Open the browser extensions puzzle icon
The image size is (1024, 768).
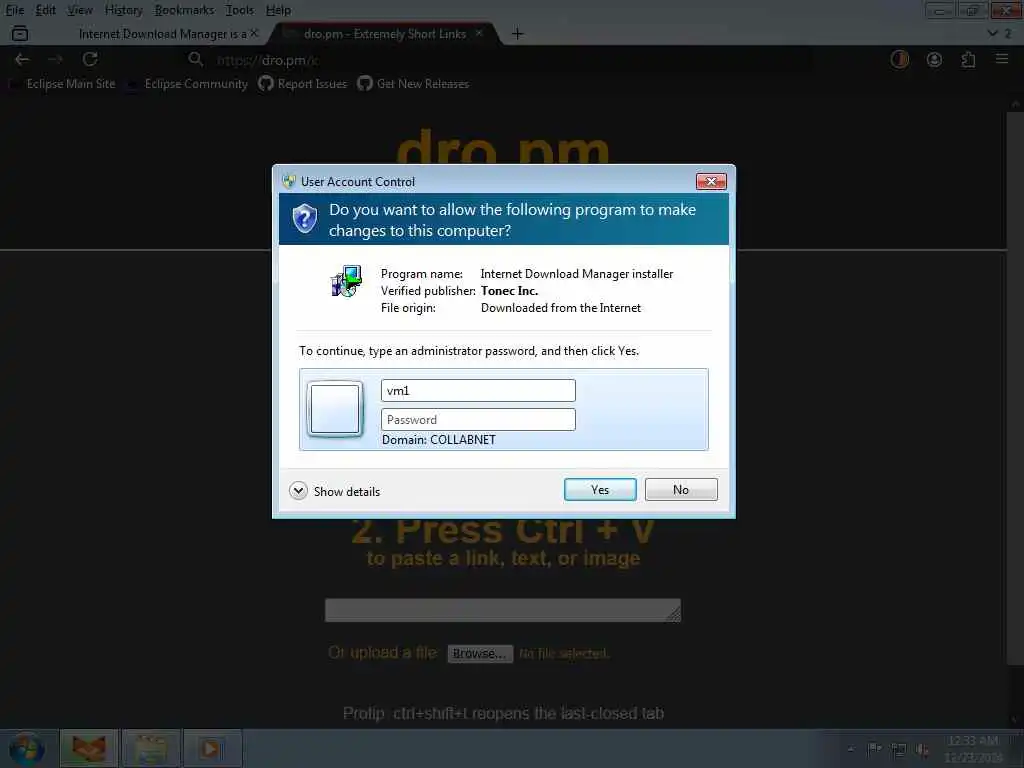[968, 59]
